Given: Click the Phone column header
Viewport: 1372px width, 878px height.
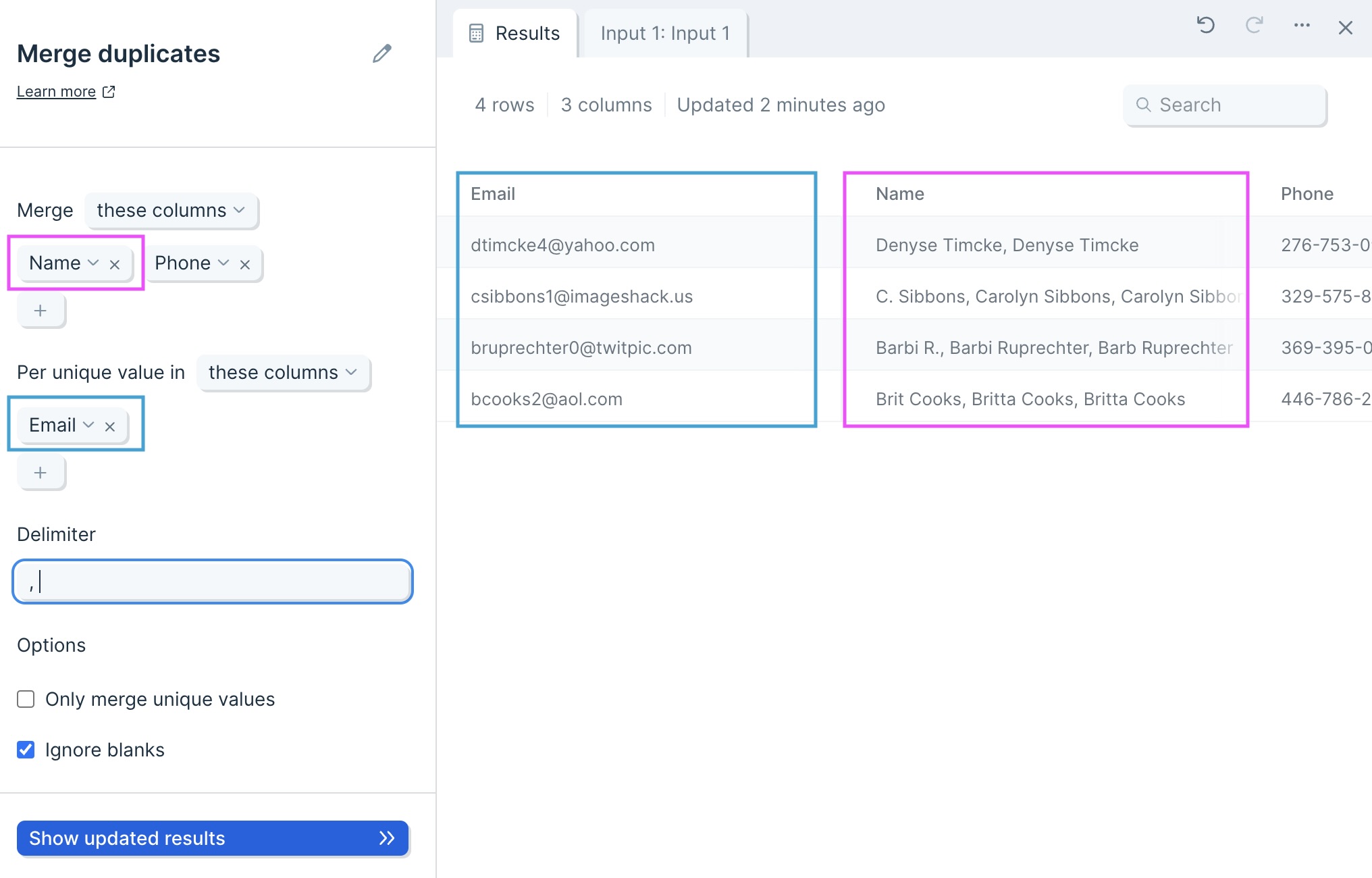Looking at the screenshot, I should tap(1307, 194).
